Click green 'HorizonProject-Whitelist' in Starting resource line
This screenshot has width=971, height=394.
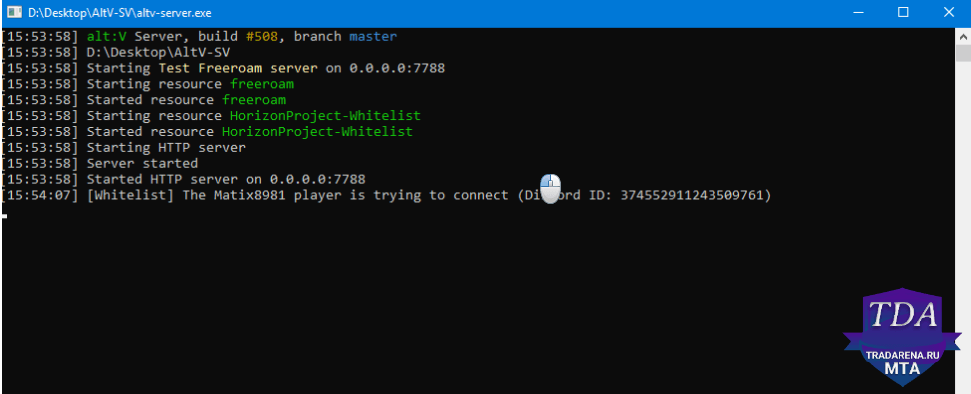pos(325,116)
